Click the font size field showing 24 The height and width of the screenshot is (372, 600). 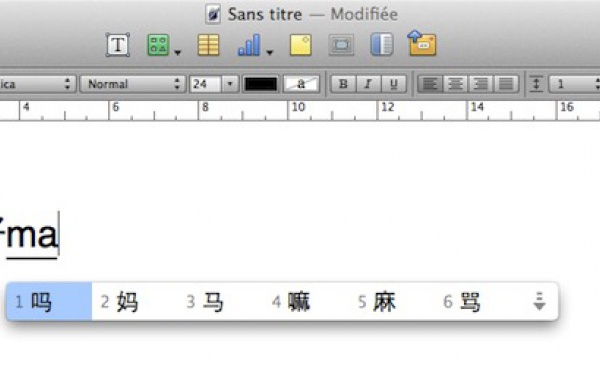(x=205, y=84)
